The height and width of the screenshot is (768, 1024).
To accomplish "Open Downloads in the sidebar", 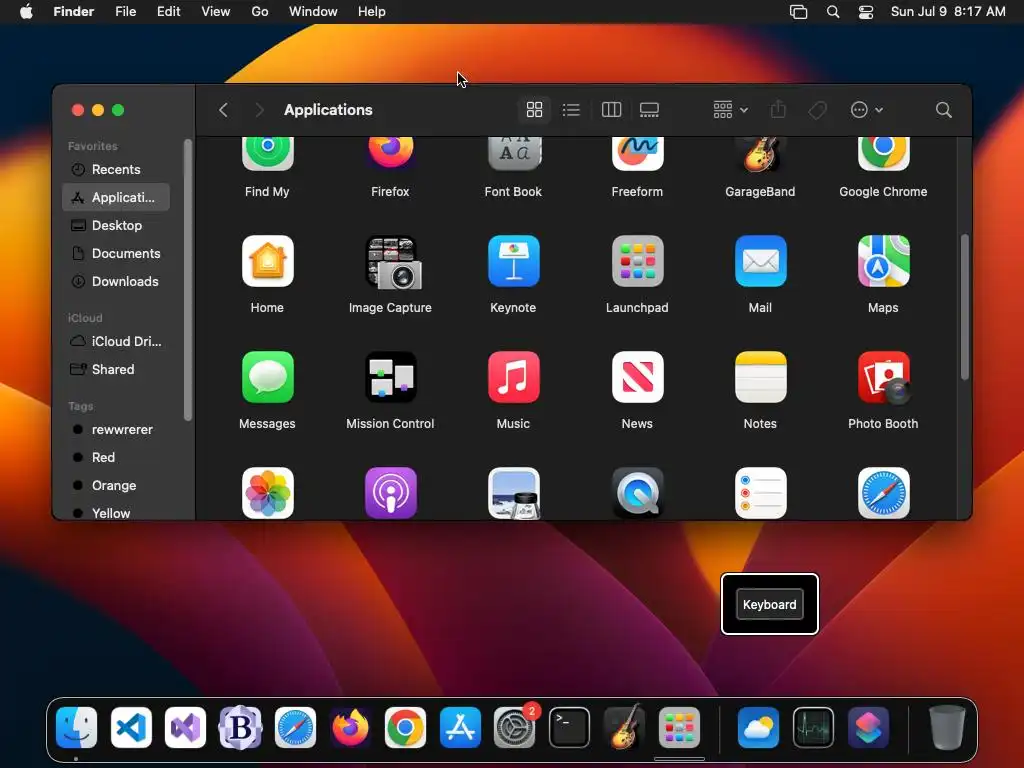I will coord(116,281).
